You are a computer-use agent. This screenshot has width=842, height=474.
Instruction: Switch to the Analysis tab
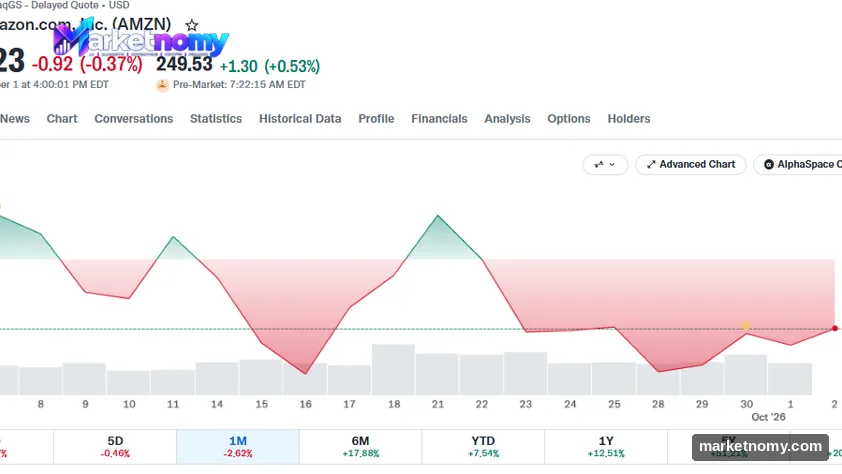[507, 119]
